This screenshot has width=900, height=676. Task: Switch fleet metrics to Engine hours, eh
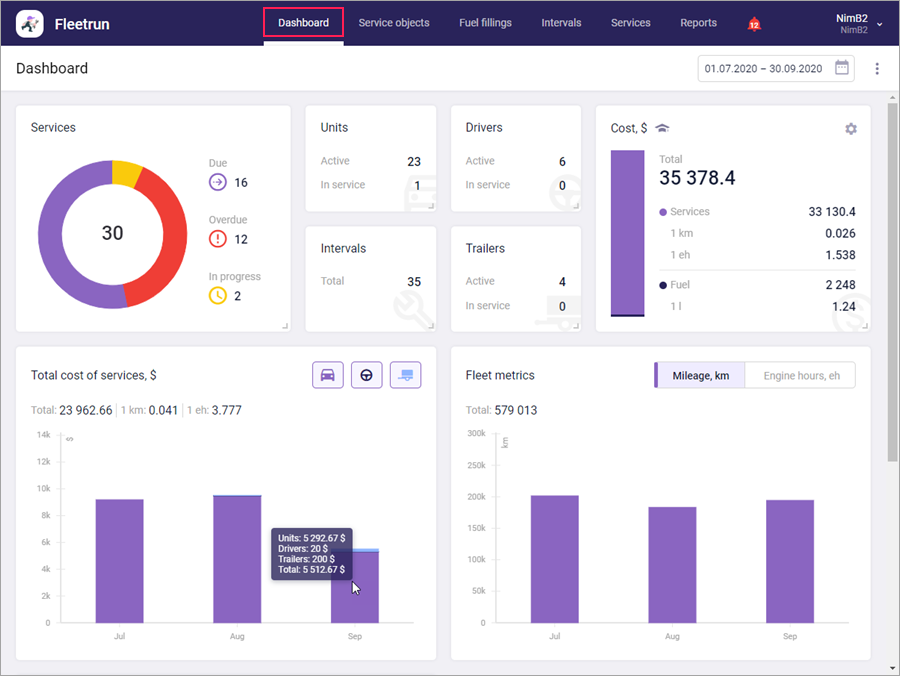coord(801,375)
